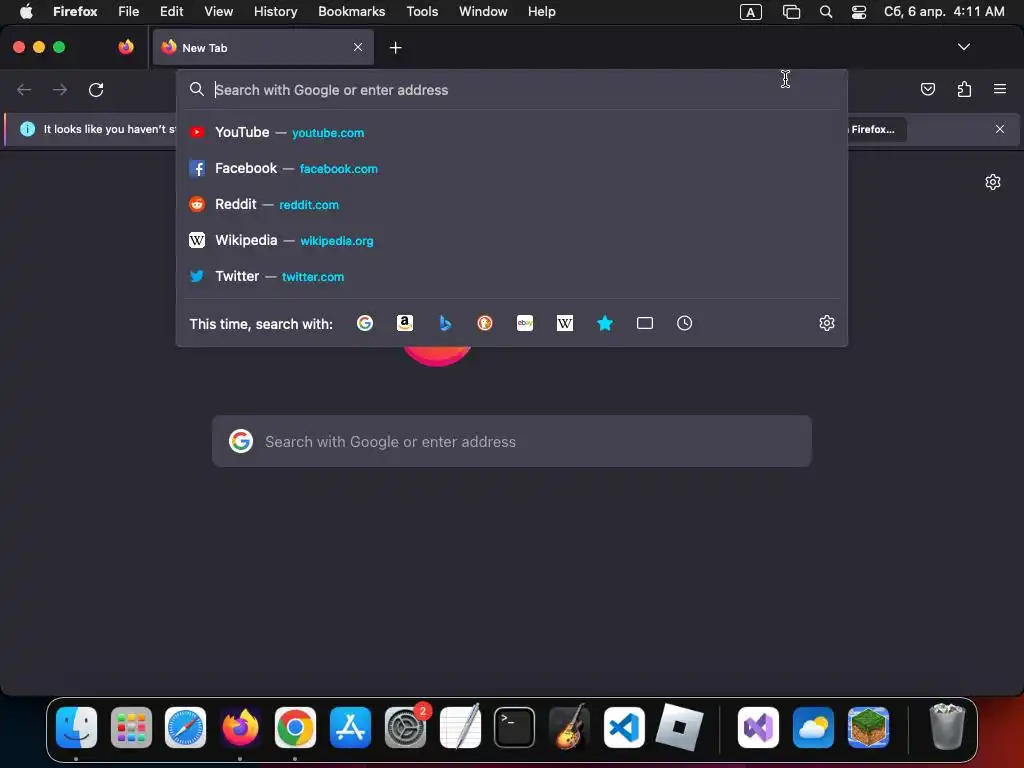
Task: Open a new tab with the plus button
Action: [395, 48]
